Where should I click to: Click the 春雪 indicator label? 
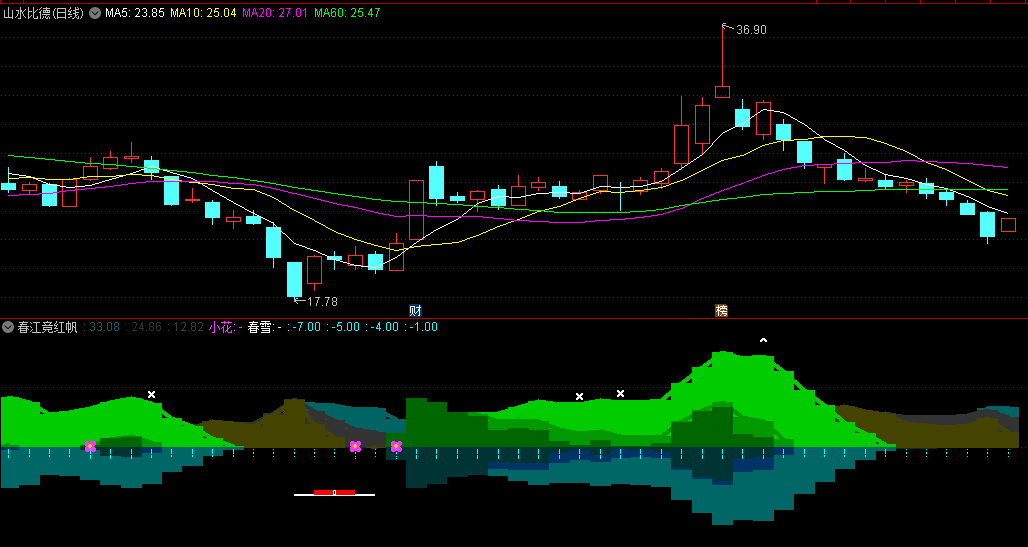pyautogui.click(x=264, y=327)
